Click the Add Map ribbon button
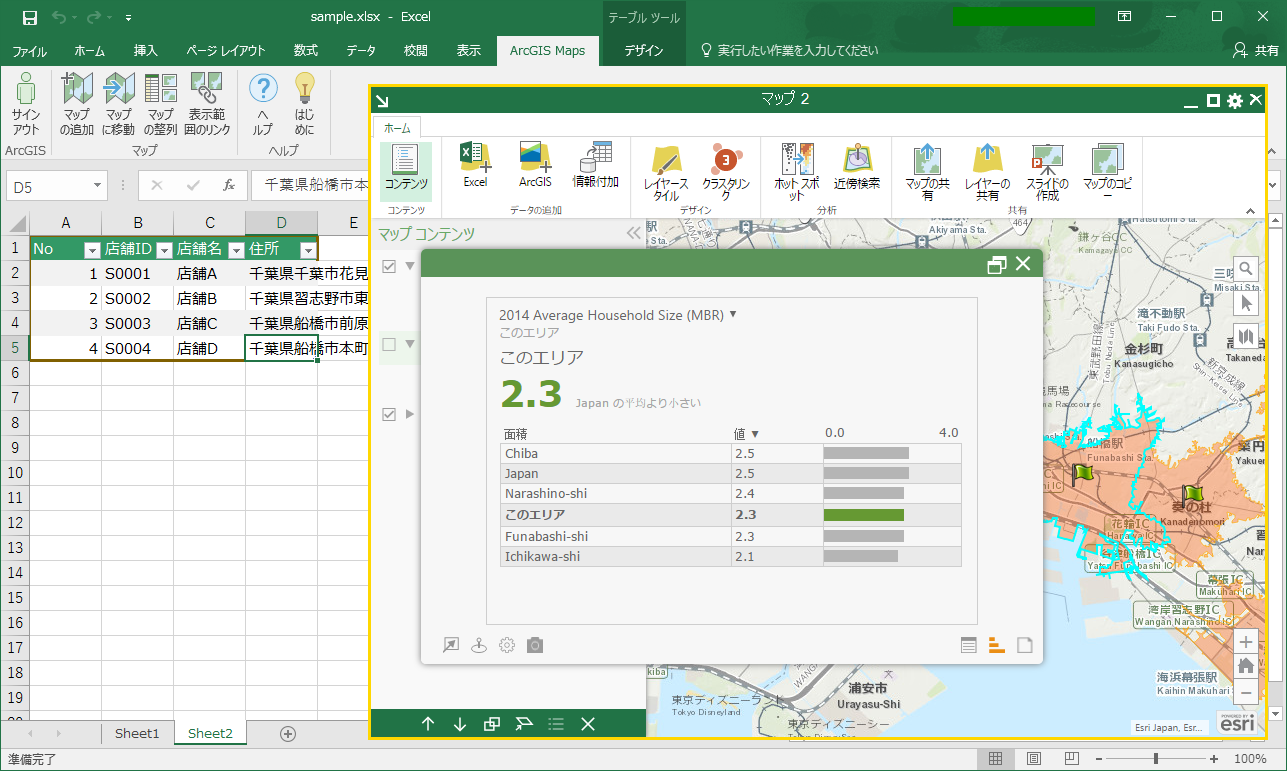Image resolution: width=1287 pixels, height=771 pixels. click(77, 104)
